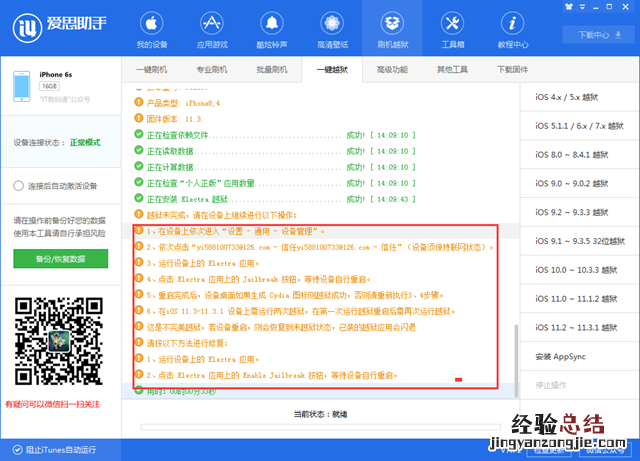Click the 16GB capacity badge
The height and width of the screenshot is (461, 640).
point(49,86)
